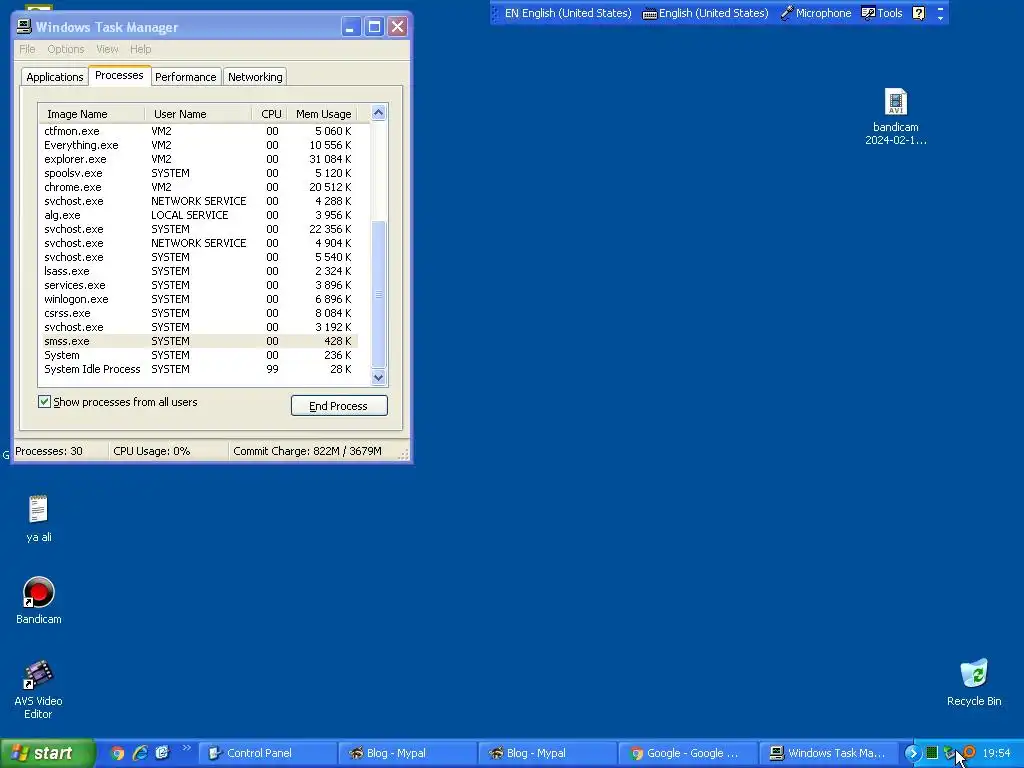Select the chrome.exe process row
Screen dimensions: 1024x768
[199, 187]
